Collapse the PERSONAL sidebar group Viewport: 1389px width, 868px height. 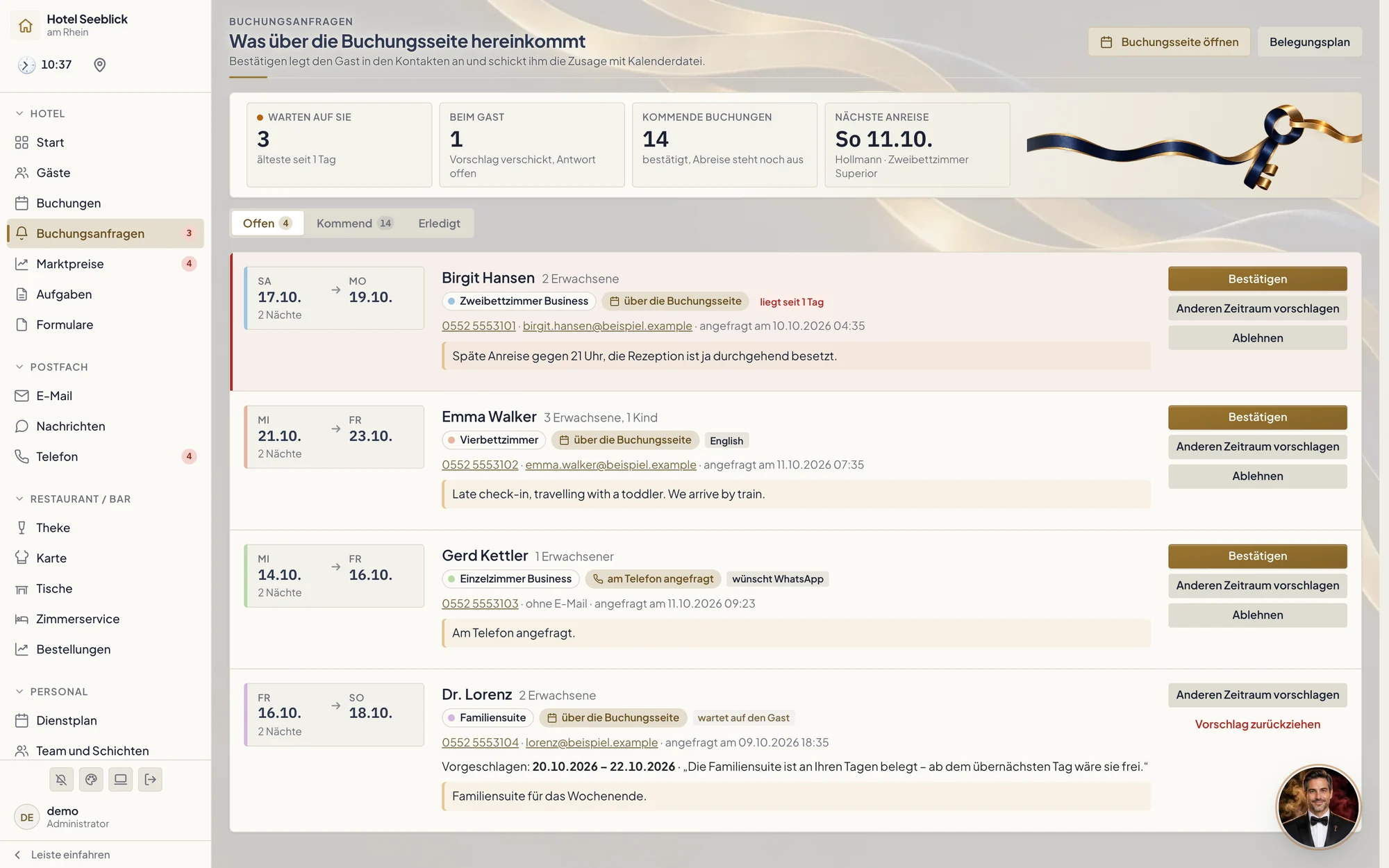click(51, 692)
